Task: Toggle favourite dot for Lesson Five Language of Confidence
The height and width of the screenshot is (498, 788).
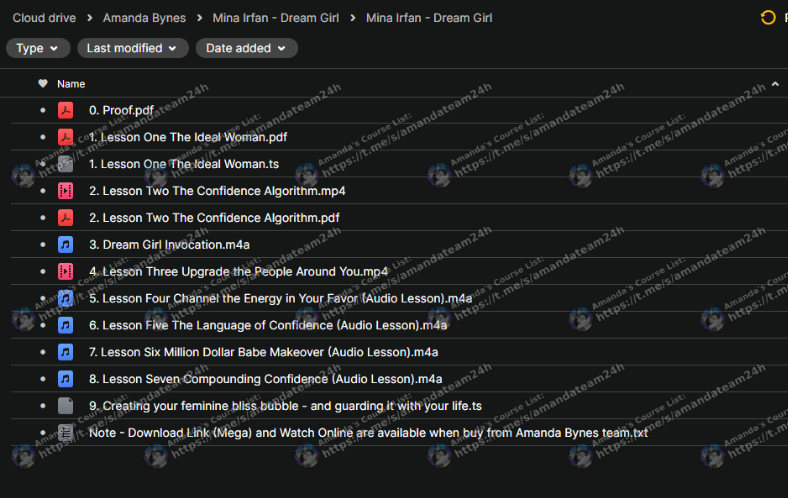Action: 43,325
